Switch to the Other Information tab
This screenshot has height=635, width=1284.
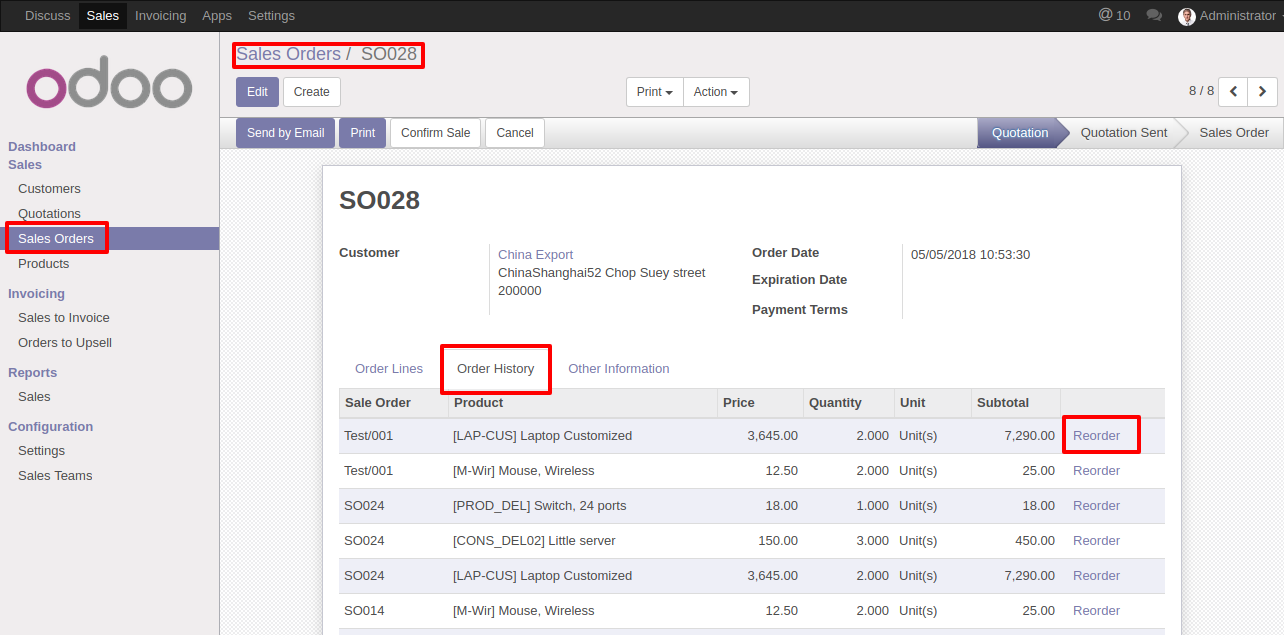click(x=619, y=369)
